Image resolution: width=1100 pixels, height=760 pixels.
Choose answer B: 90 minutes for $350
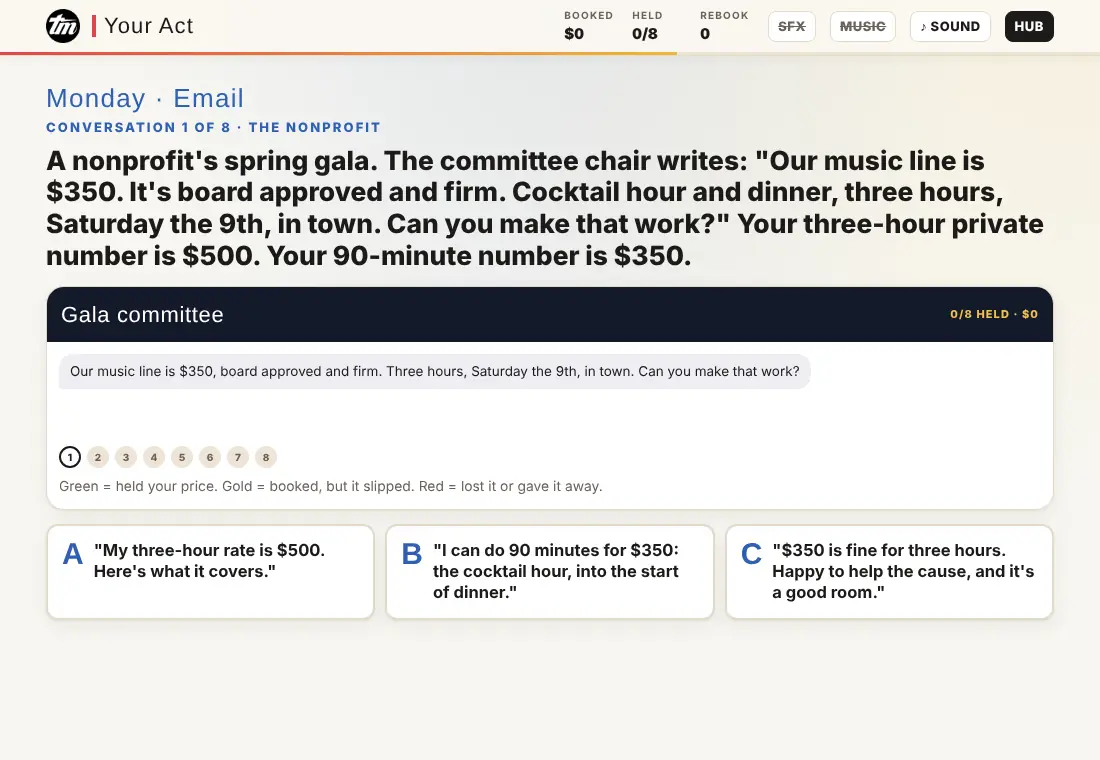[550, 572]
